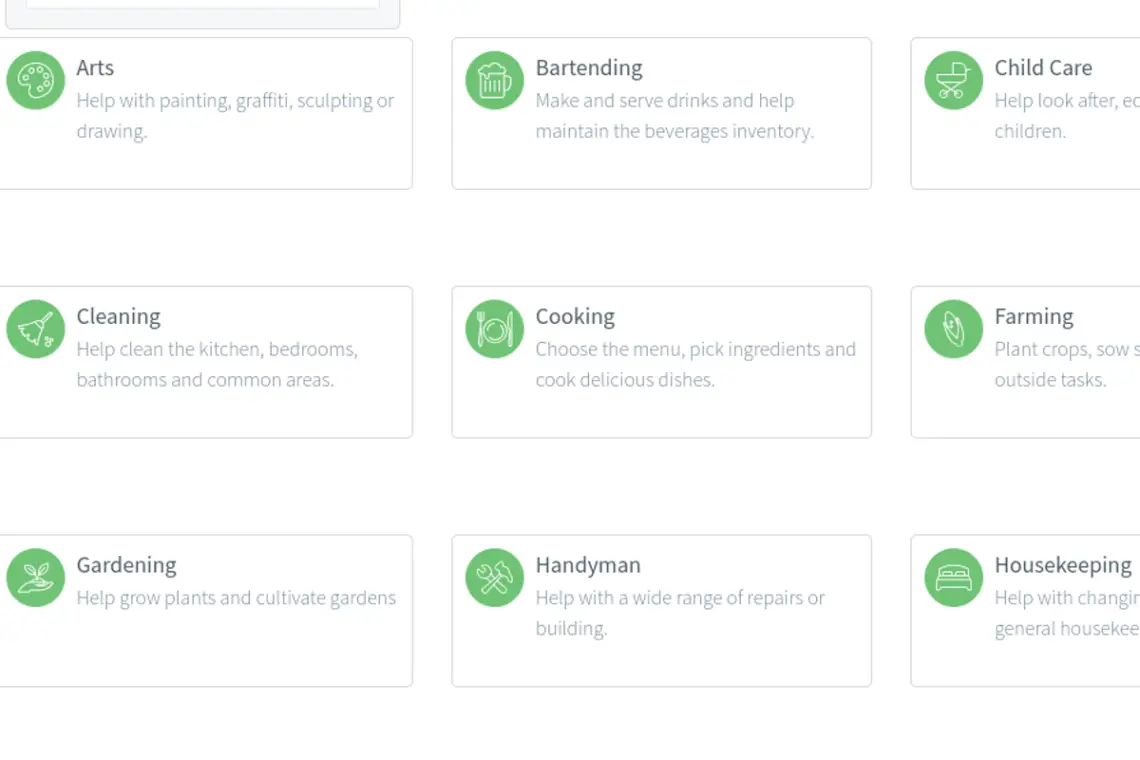The height and width of the screenshot is (760, 1140).
Task: Click the Arts paint palette icon
Action: [x=36, y=80]
